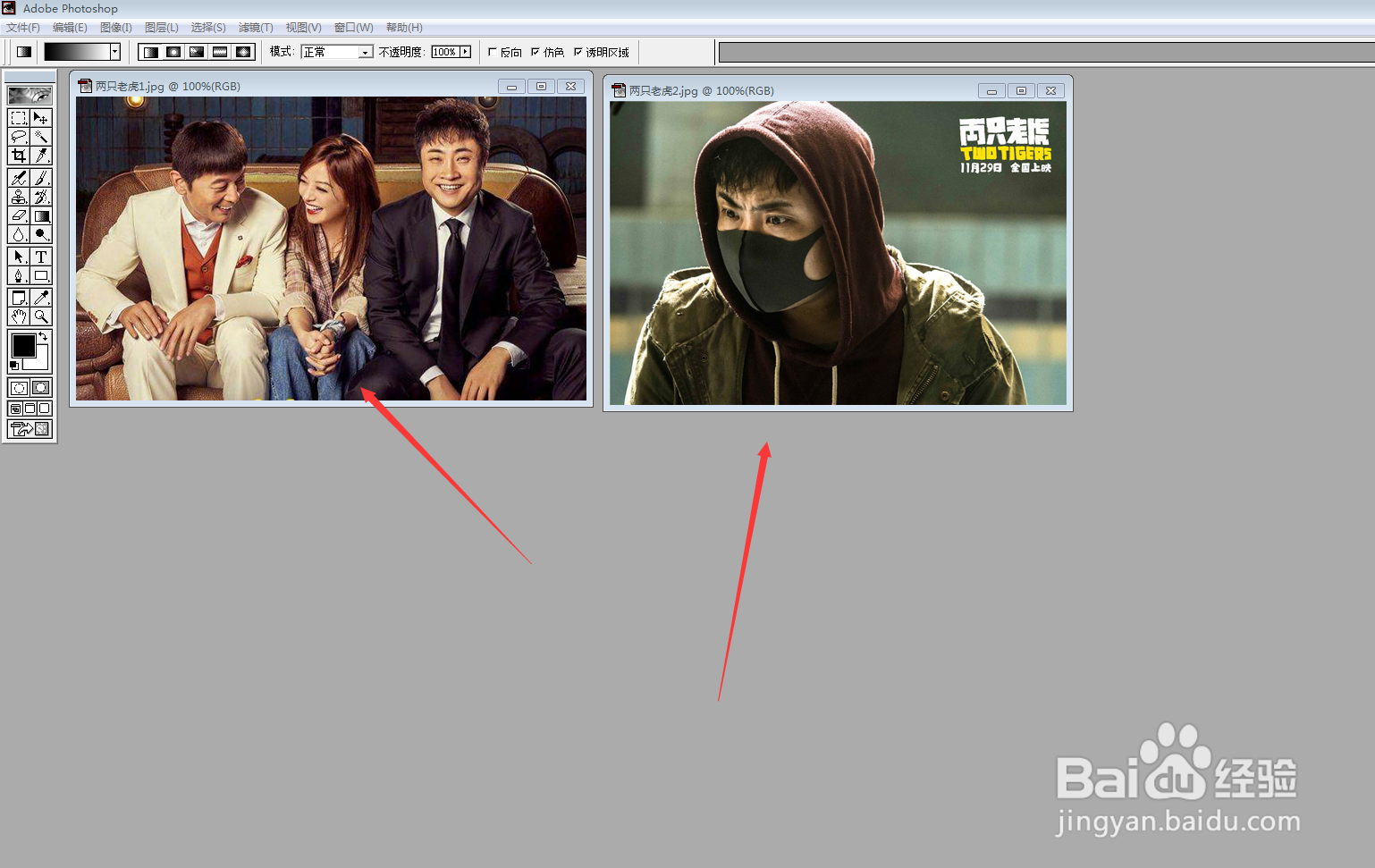Jump to ImageReady button
The image size is (1375, 868).
pyautogui.click(x=30, y=429)
